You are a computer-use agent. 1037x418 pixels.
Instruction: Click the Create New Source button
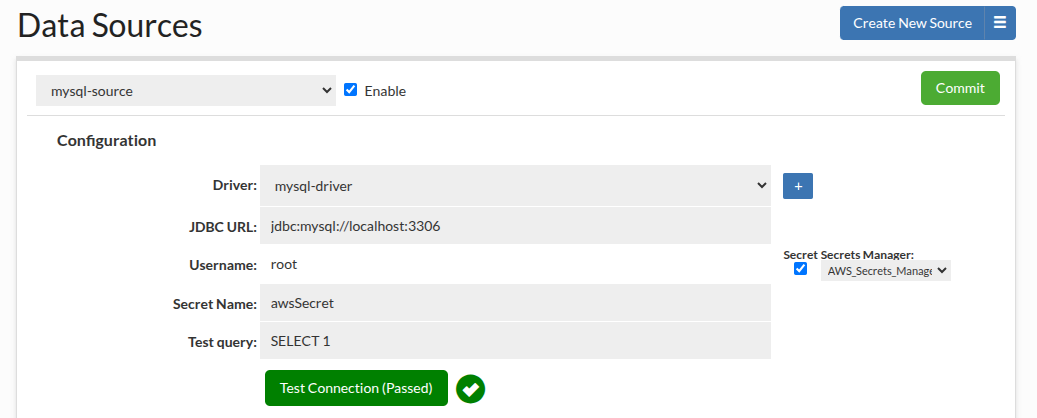(x=912, y=23)
